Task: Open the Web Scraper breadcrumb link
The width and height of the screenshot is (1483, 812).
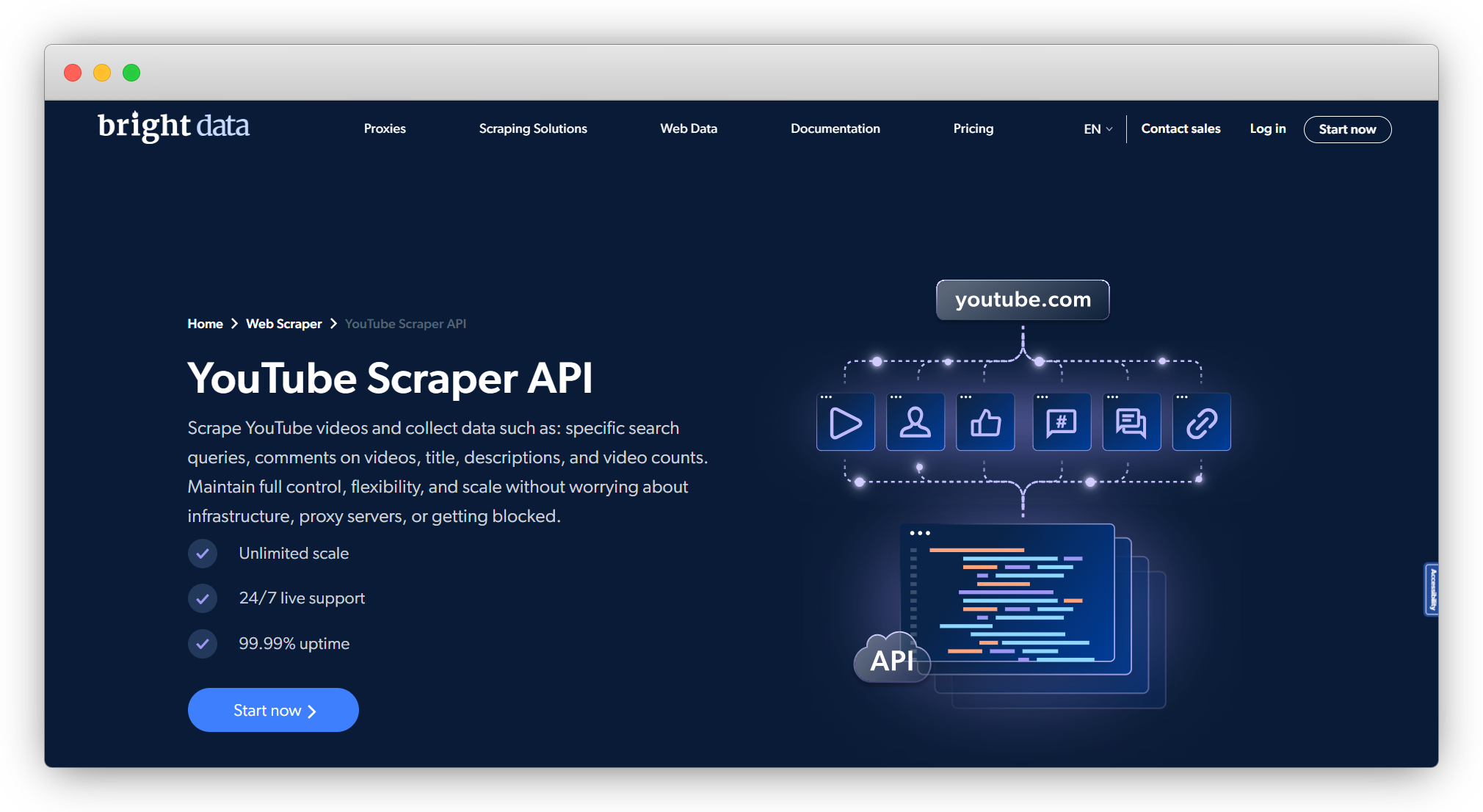Action: pos(283,324)
